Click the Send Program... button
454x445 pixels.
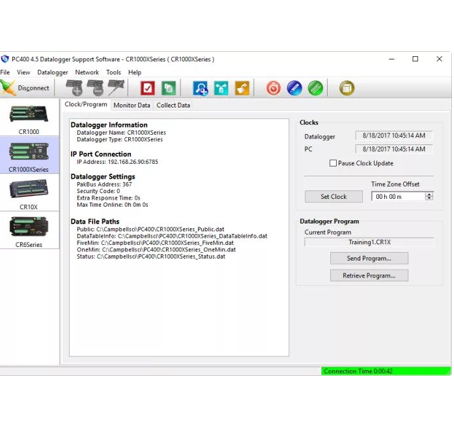(369, 258)
